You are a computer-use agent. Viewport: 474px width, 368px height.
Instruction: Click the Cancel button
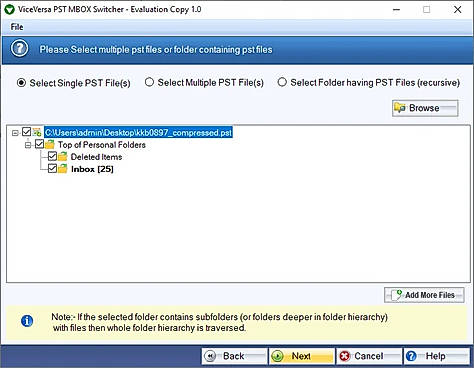[x=369, y=356]
